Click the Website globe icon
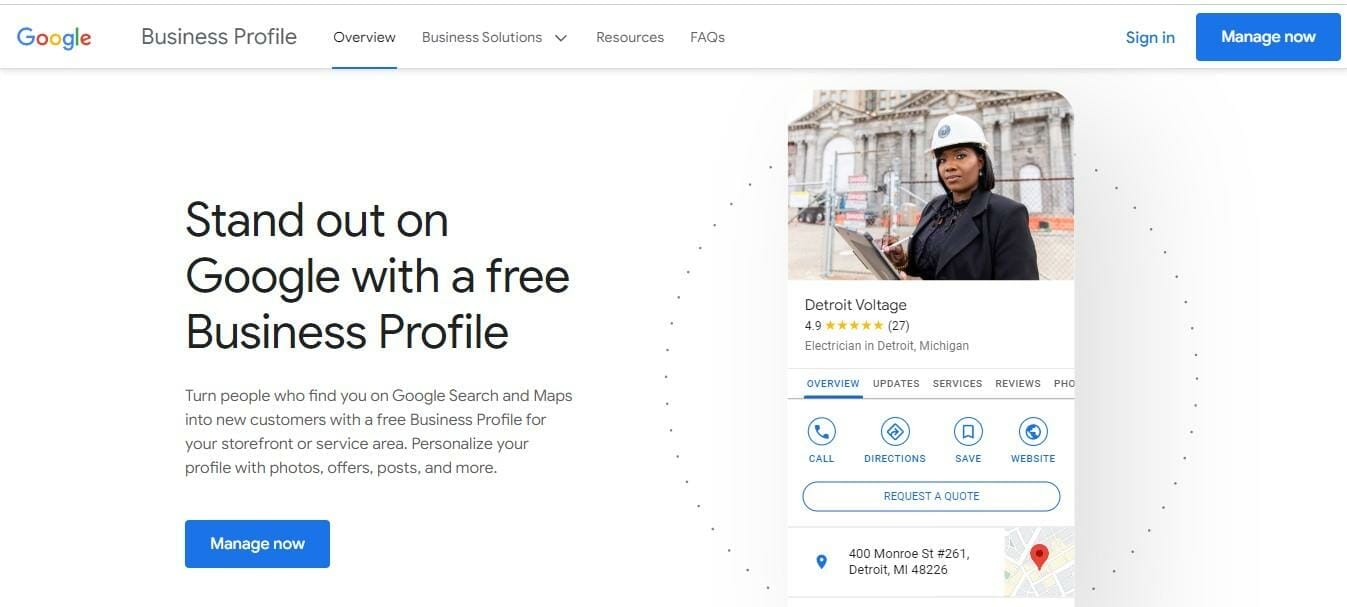Image resolution: width=1347 pixels, height=607 pixels. click(x=1032, y=432)
